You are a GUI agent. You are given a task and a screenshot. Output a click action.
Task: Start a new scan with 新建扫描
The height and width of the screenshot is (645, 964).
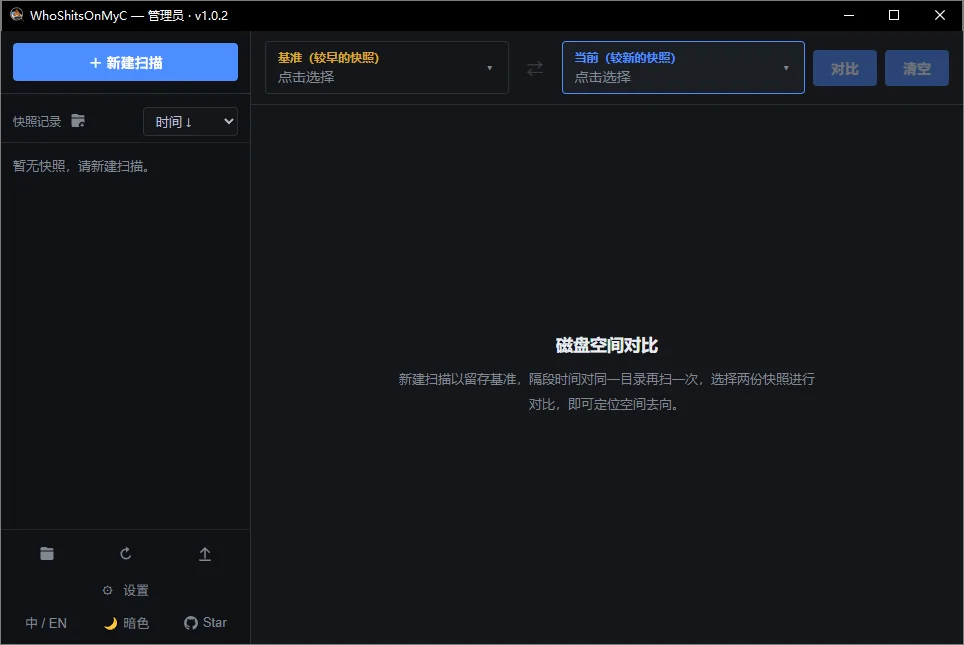pyautogui.click(x=125, y=62)
